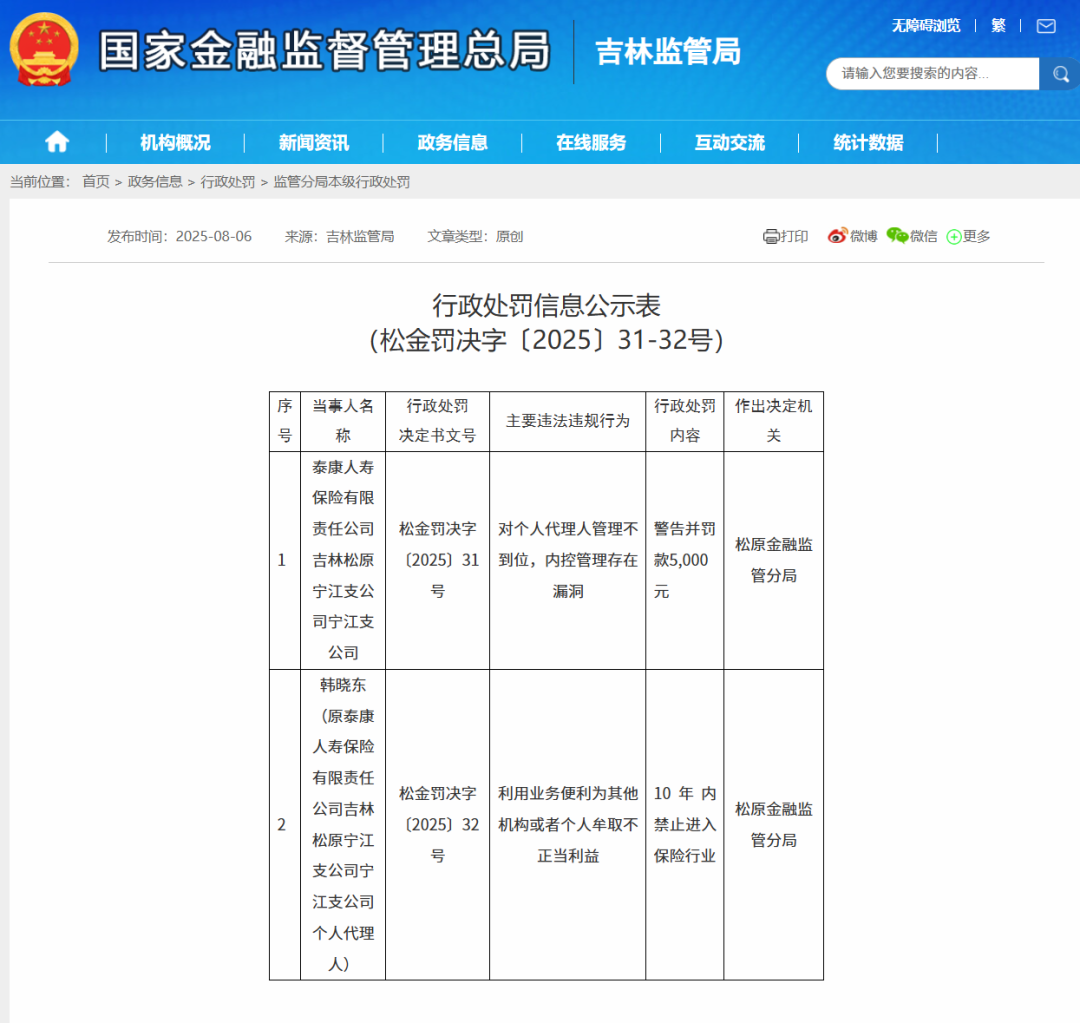Switch to traditional Chinese with 繁
The width and height of the screenshot is (1080, 1023).
click(998, 26)
